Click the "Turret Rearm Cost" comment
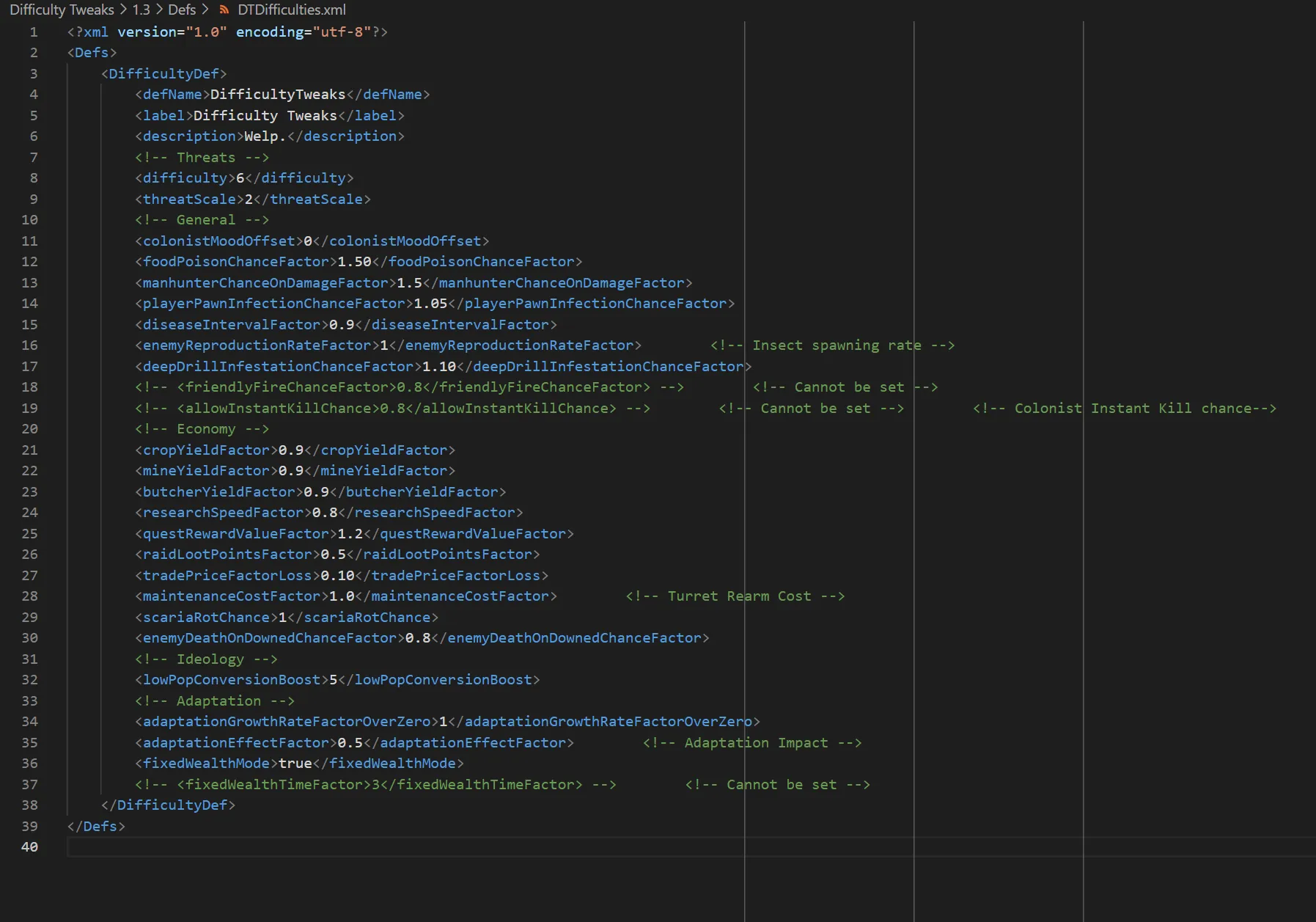The height and width of the screenshot is (922, 1316). click(x=735, y=596)
